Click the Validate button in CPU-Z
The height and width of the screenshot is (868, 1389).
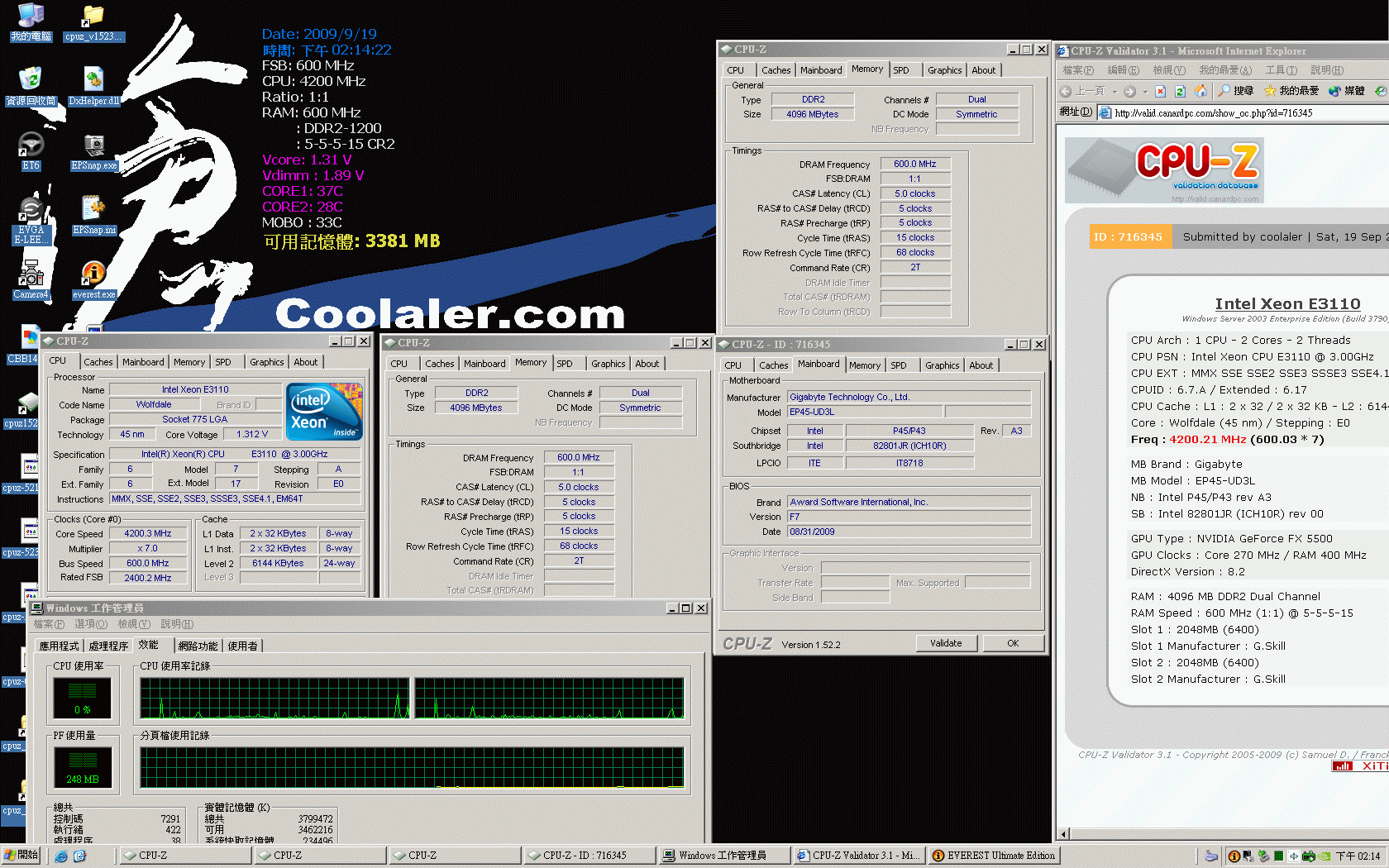[x=946, y=643]
